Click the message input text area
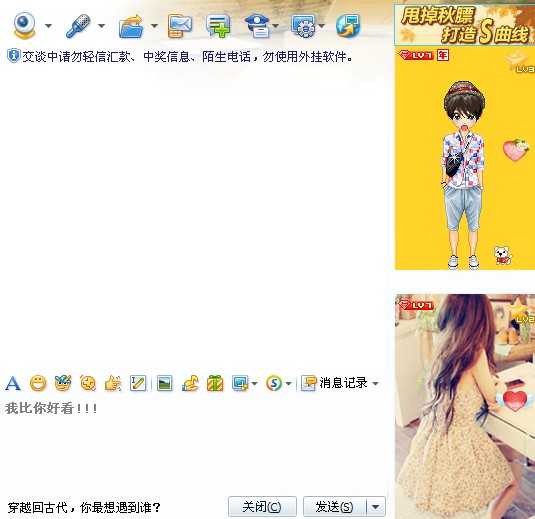This screenshot has width=535, height=519. [x=193, y=445]
